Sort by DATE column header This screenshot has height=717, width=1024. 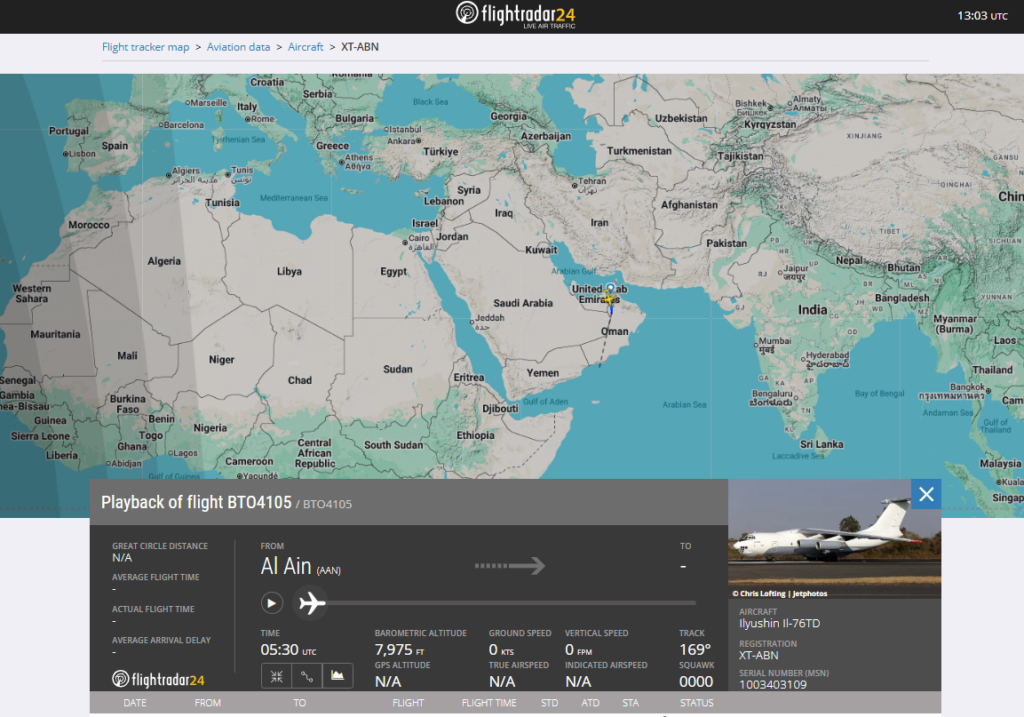(135, 703)
